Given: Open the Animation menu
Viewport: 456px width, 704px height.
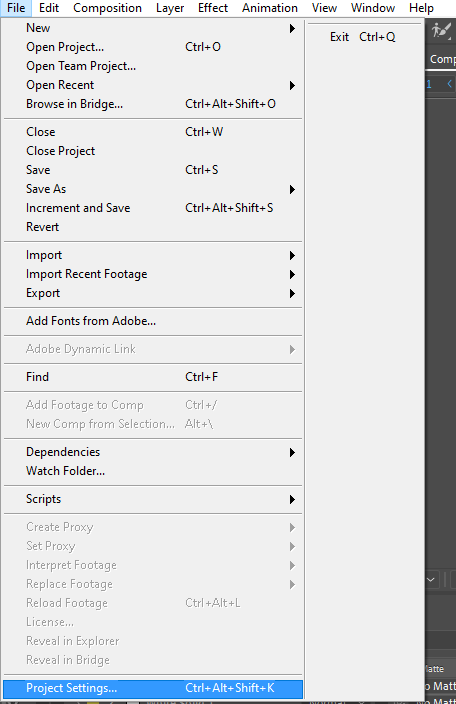Looking at the screenshot, I should [x=270, y=8].
